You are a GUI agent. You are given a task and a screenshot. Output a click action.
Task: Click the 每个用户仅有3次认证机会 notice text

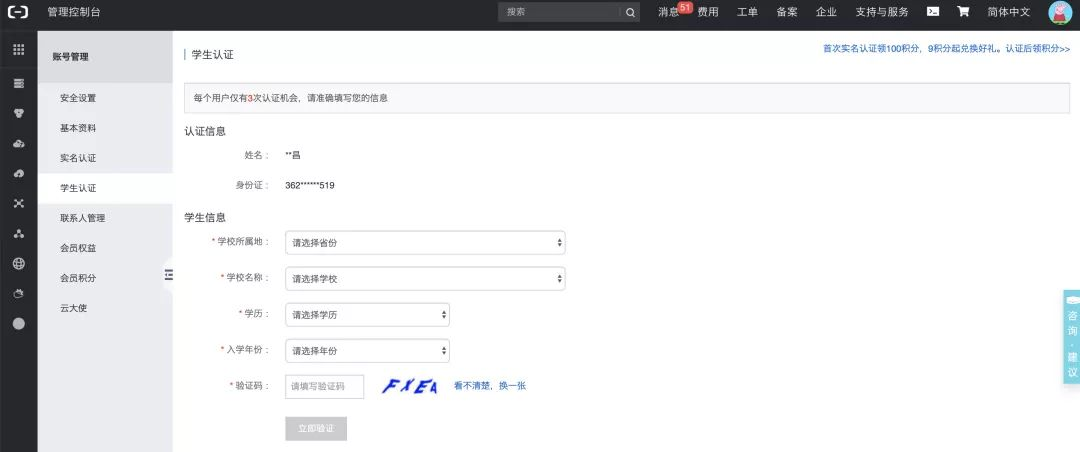pos(291,98)
